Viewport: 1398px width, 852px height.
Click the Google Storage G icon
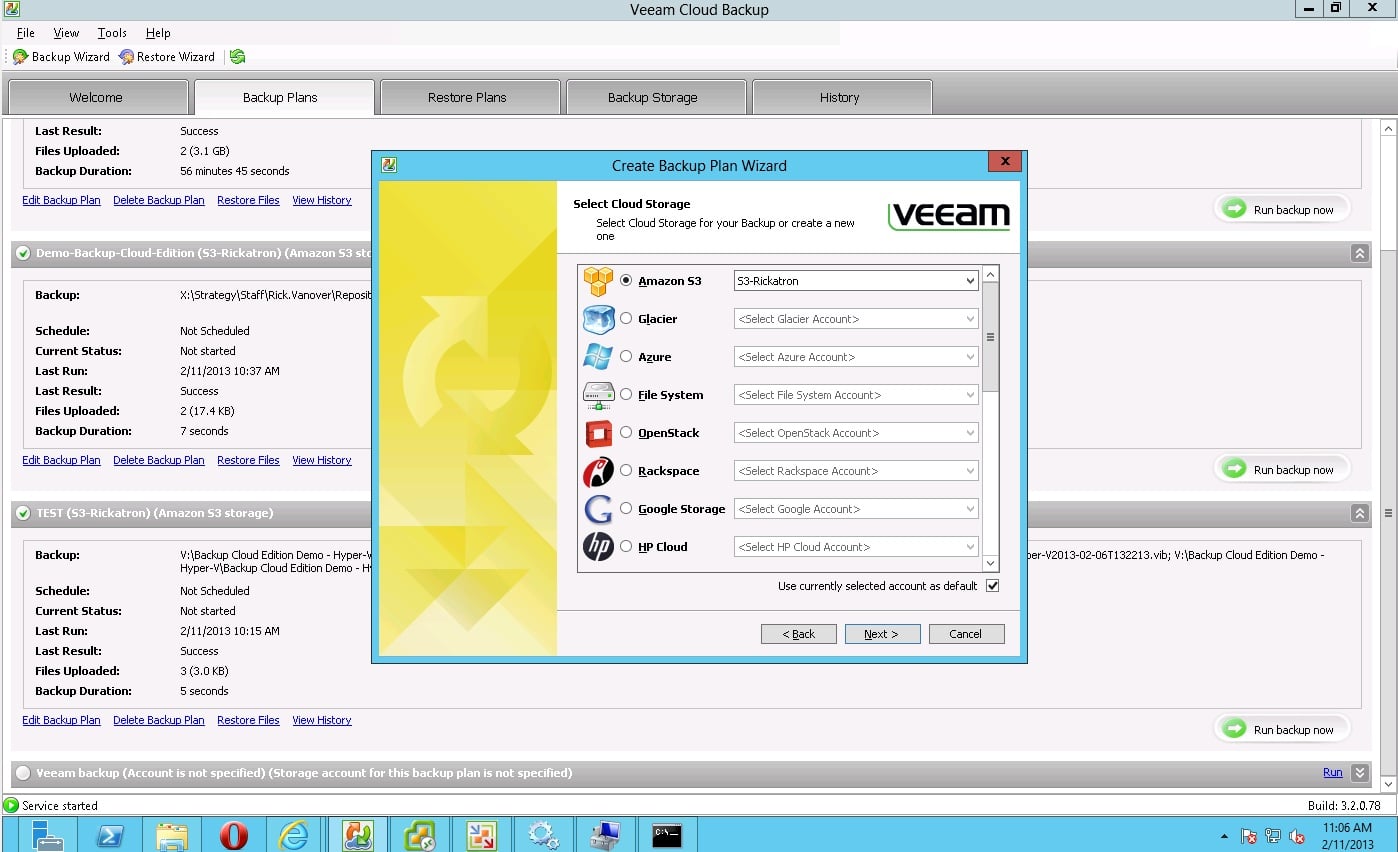coord(598,509)
